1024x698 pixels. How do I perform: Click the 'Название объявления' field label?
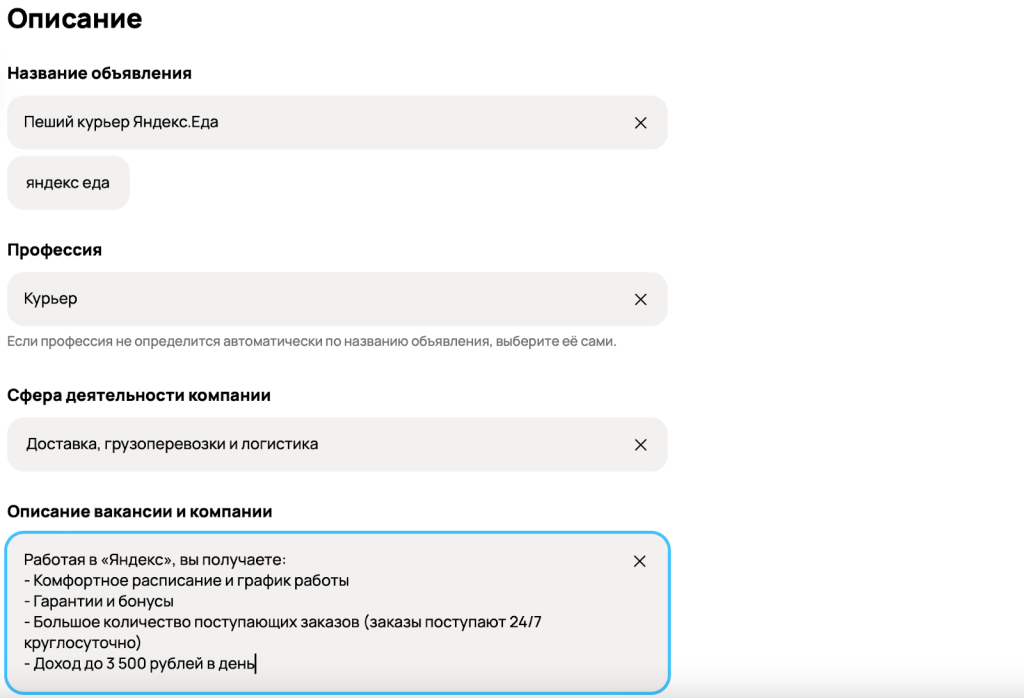(100, 73)
